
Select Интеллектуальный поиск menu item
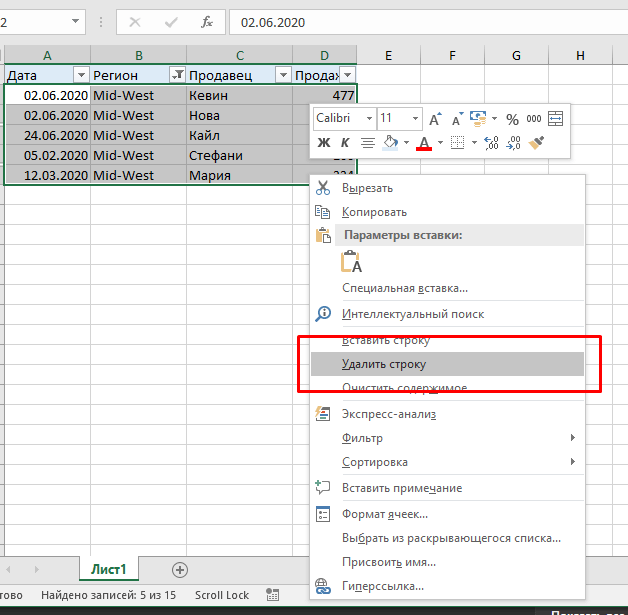pos(448,314)
